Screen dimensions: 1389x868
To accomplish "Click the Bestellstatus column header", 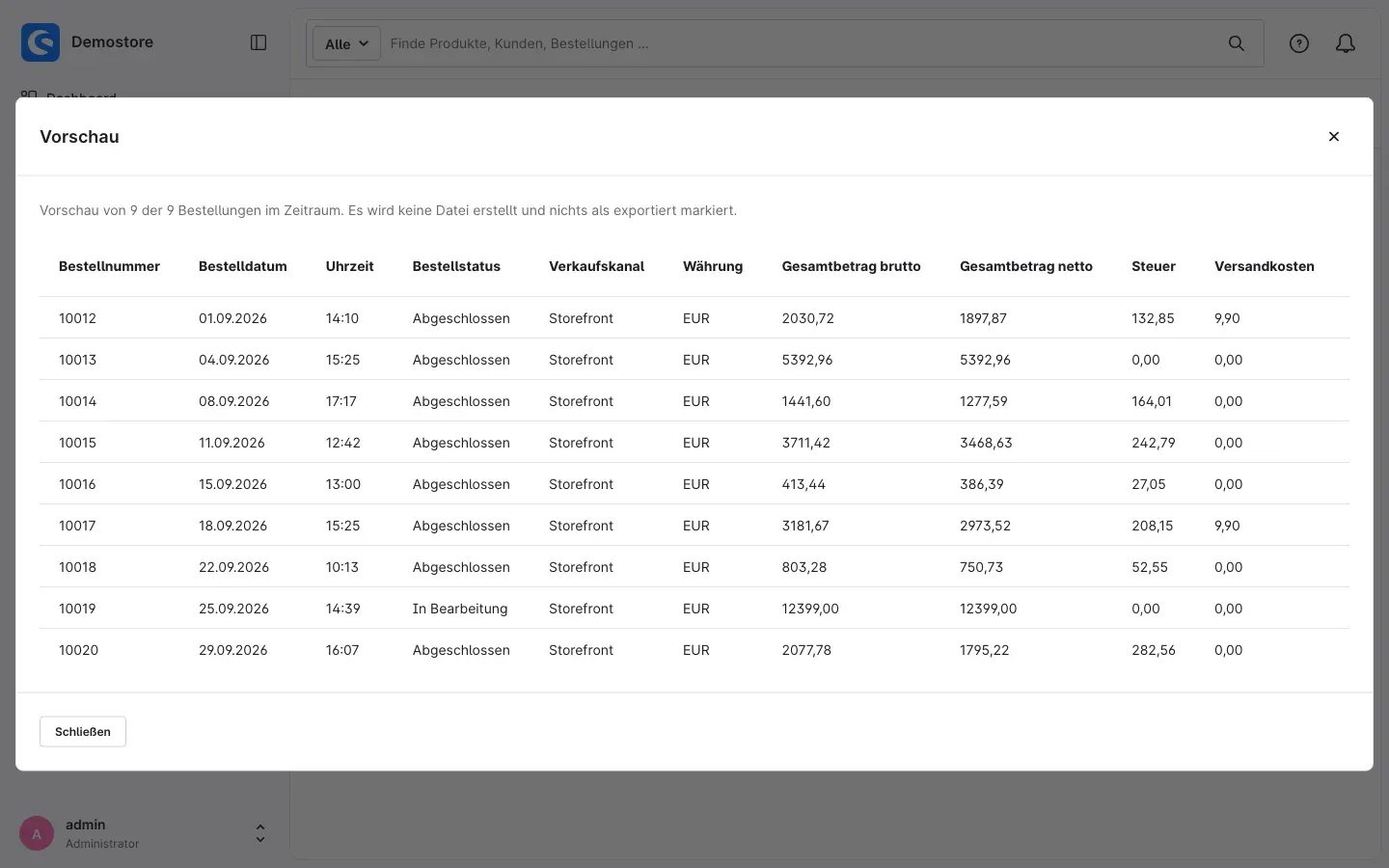I will pos(456,266).
